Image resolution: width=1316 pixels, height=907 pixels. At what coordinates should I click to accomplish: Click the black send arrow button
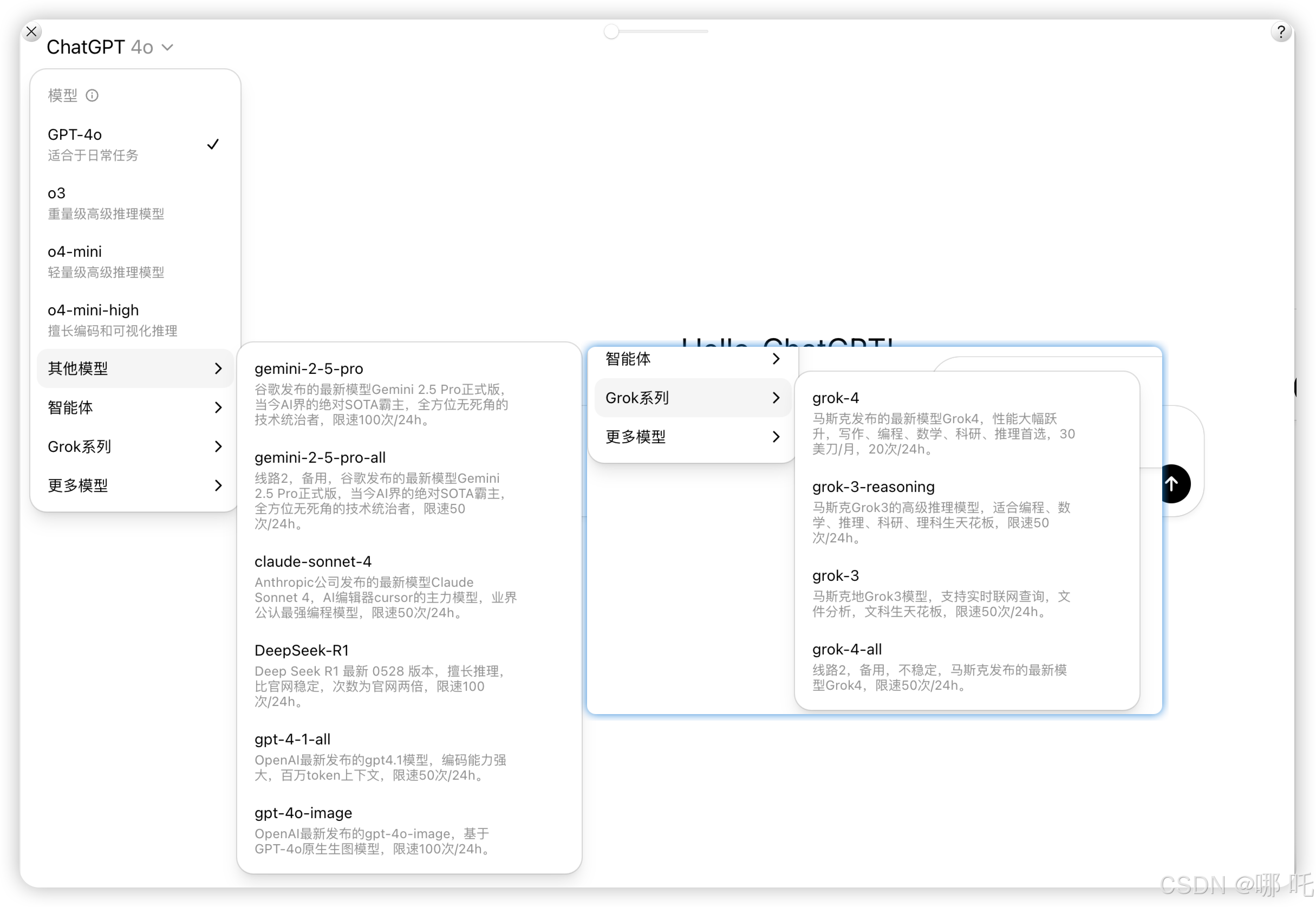coord(1171,484)
